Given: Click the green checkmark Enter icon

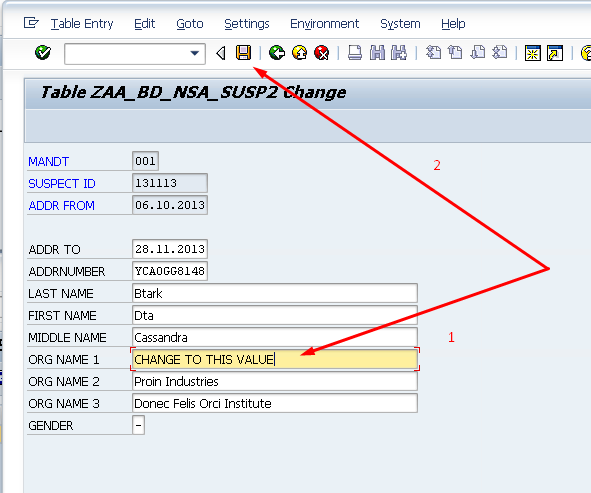Looking at the screenshot, I should pos(43,53).
